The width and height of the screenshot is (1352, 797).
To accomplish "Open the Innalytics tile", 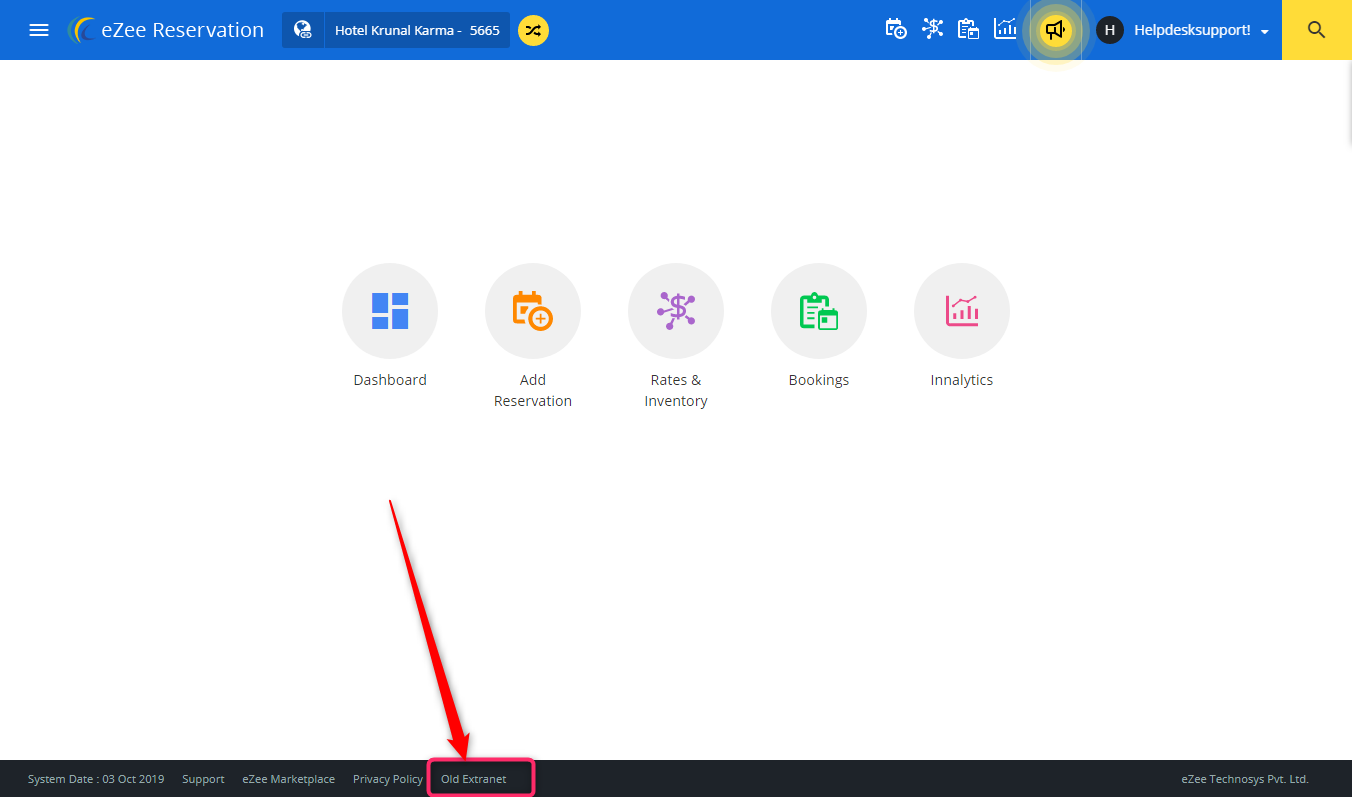I will [962, 311].
